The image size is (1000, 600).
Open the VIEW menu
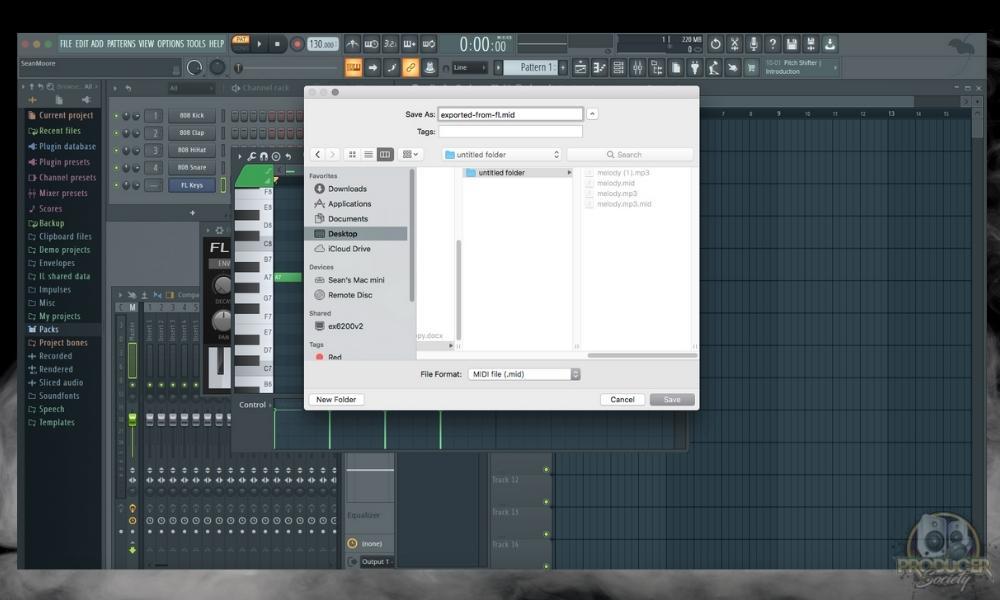point(146,44)
